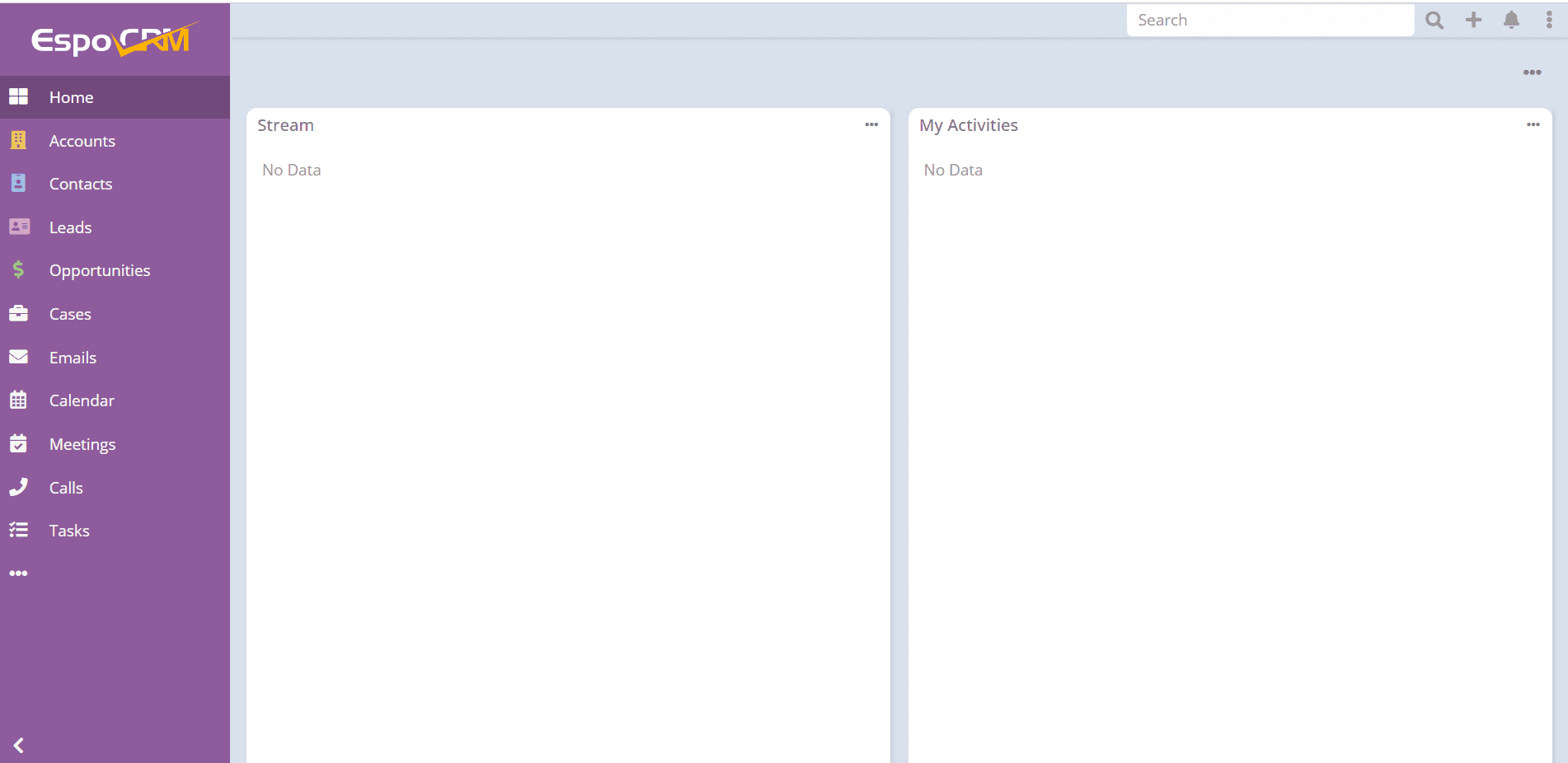Select the Contacts sidebar icon
This screenshot has width=1568, height=763.
(19, 183)
